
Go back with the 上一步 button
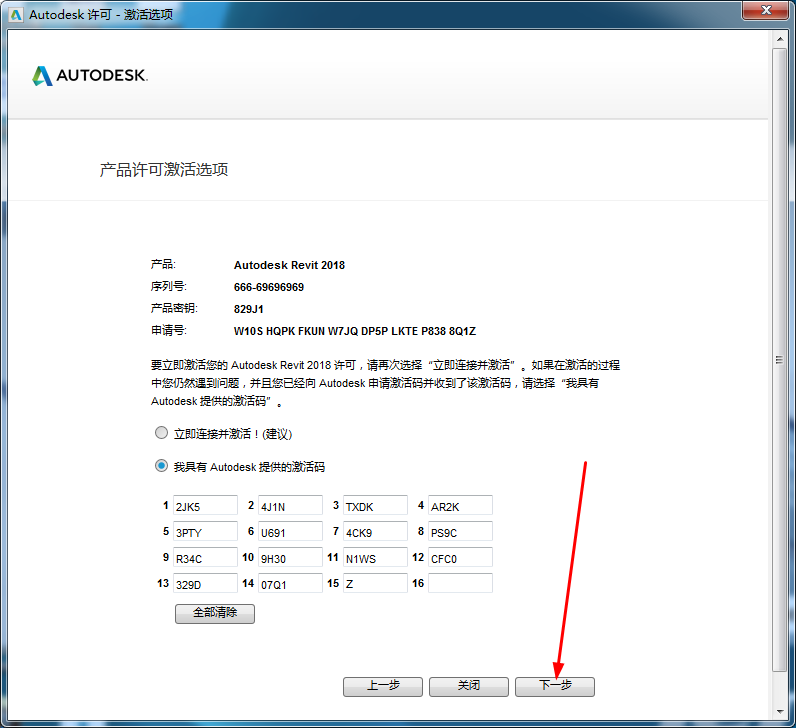point(382,686)
